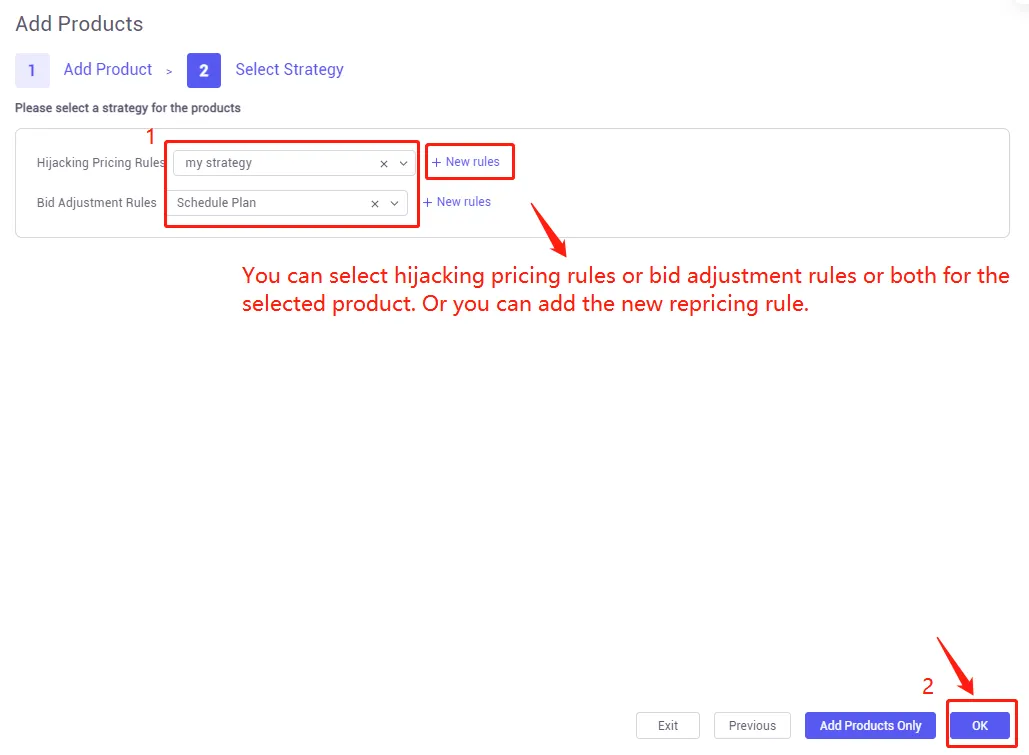Screen dimensions: 1029x755
Task: Click the step 2 numbered badge
Action: click(x=204, y=70)
